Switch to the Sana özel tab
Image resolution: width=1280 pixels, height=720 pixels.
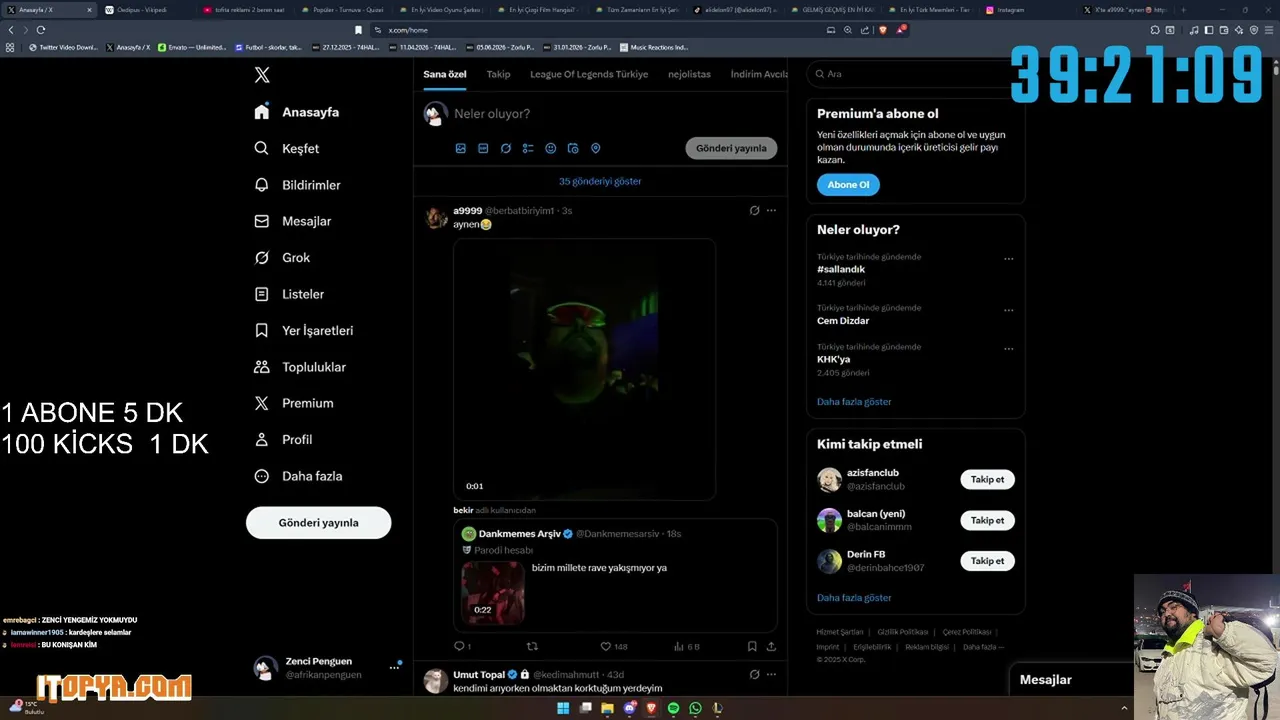point(444,74)
